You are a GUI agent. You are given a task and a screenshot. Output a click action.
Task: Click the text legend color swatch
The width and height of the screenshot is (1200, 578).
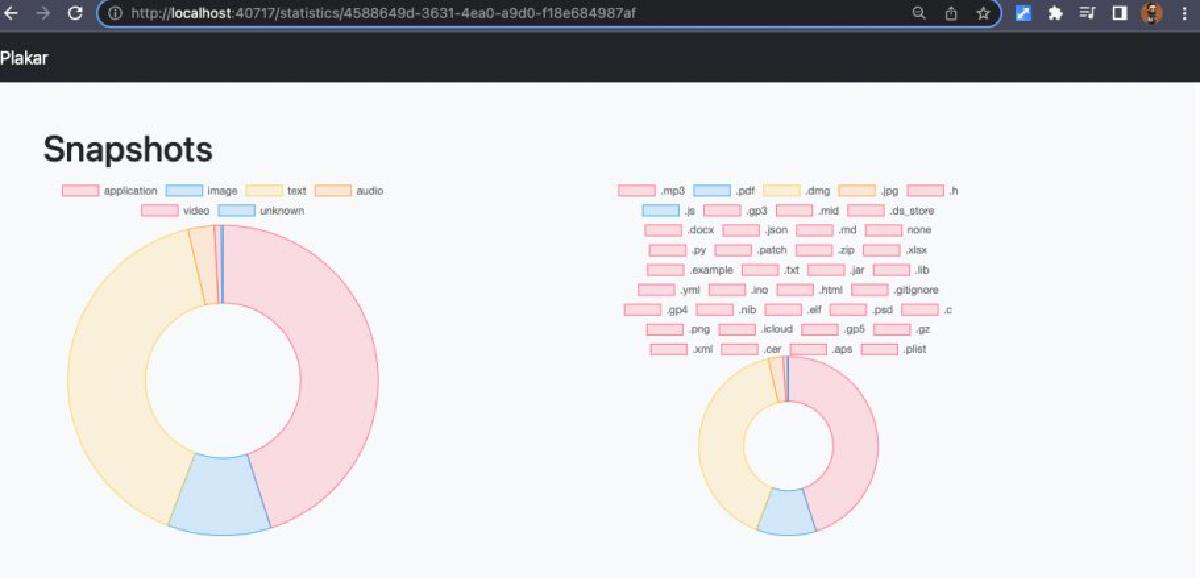point(264,191)
